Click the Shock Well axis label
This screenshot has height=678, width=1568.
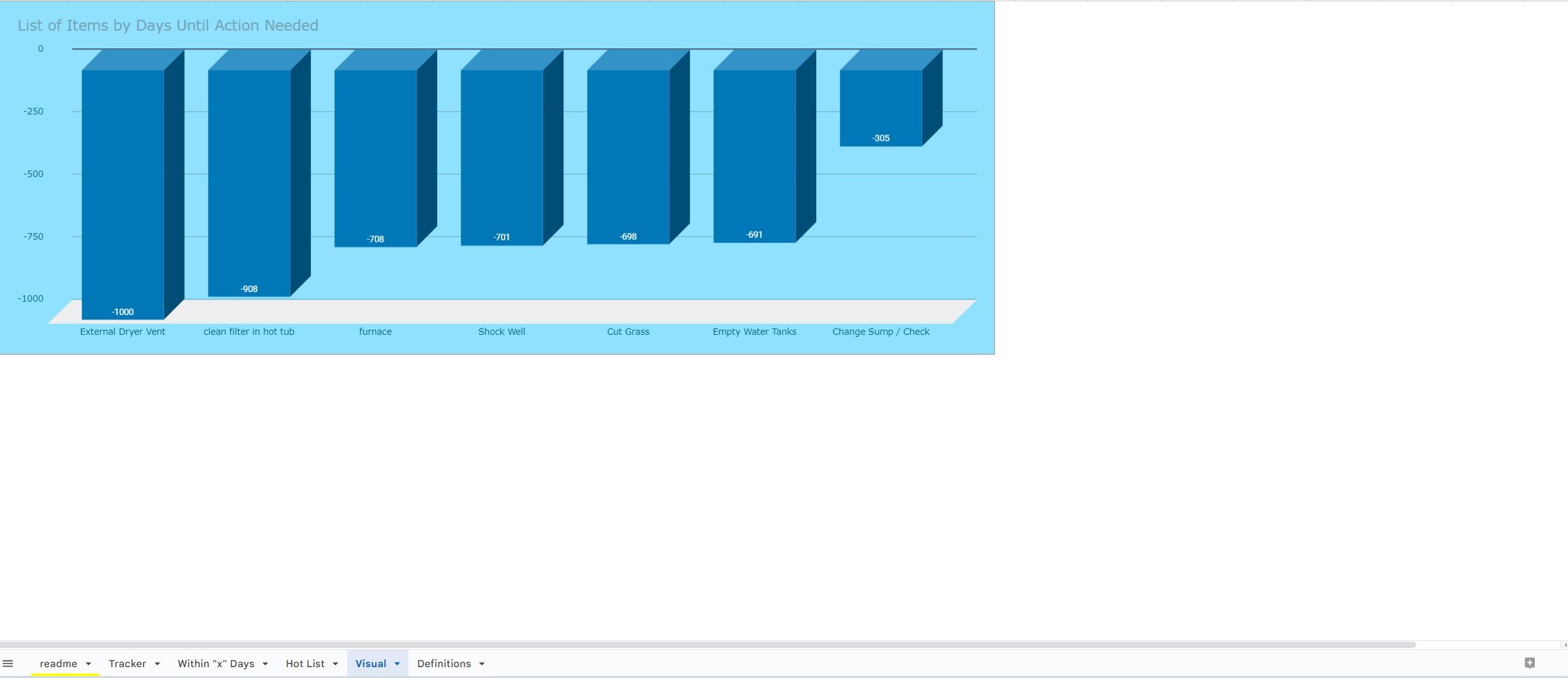pos(502,332)
